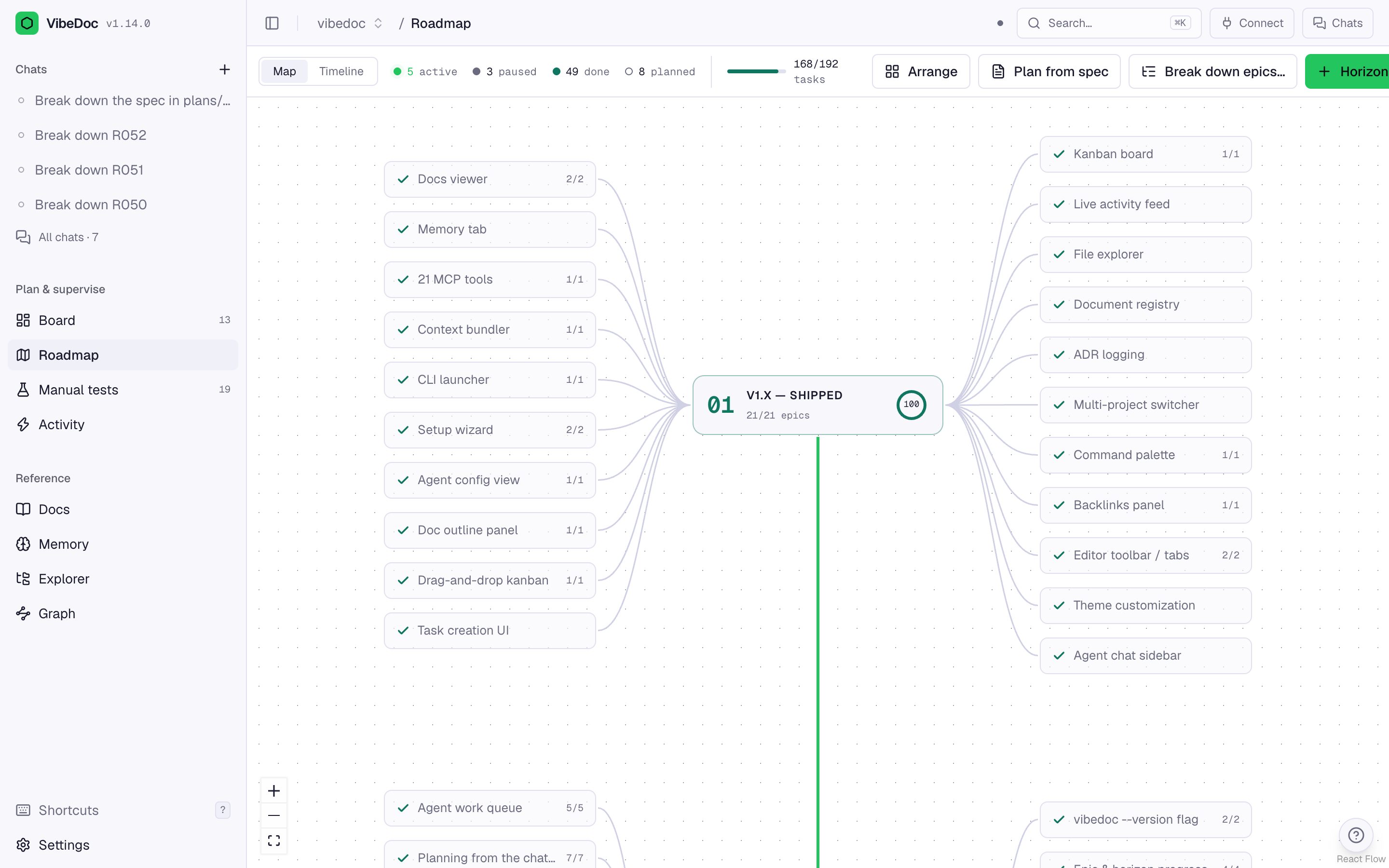
Task: Click the Search input field
Action: (x=1109, y=24)
